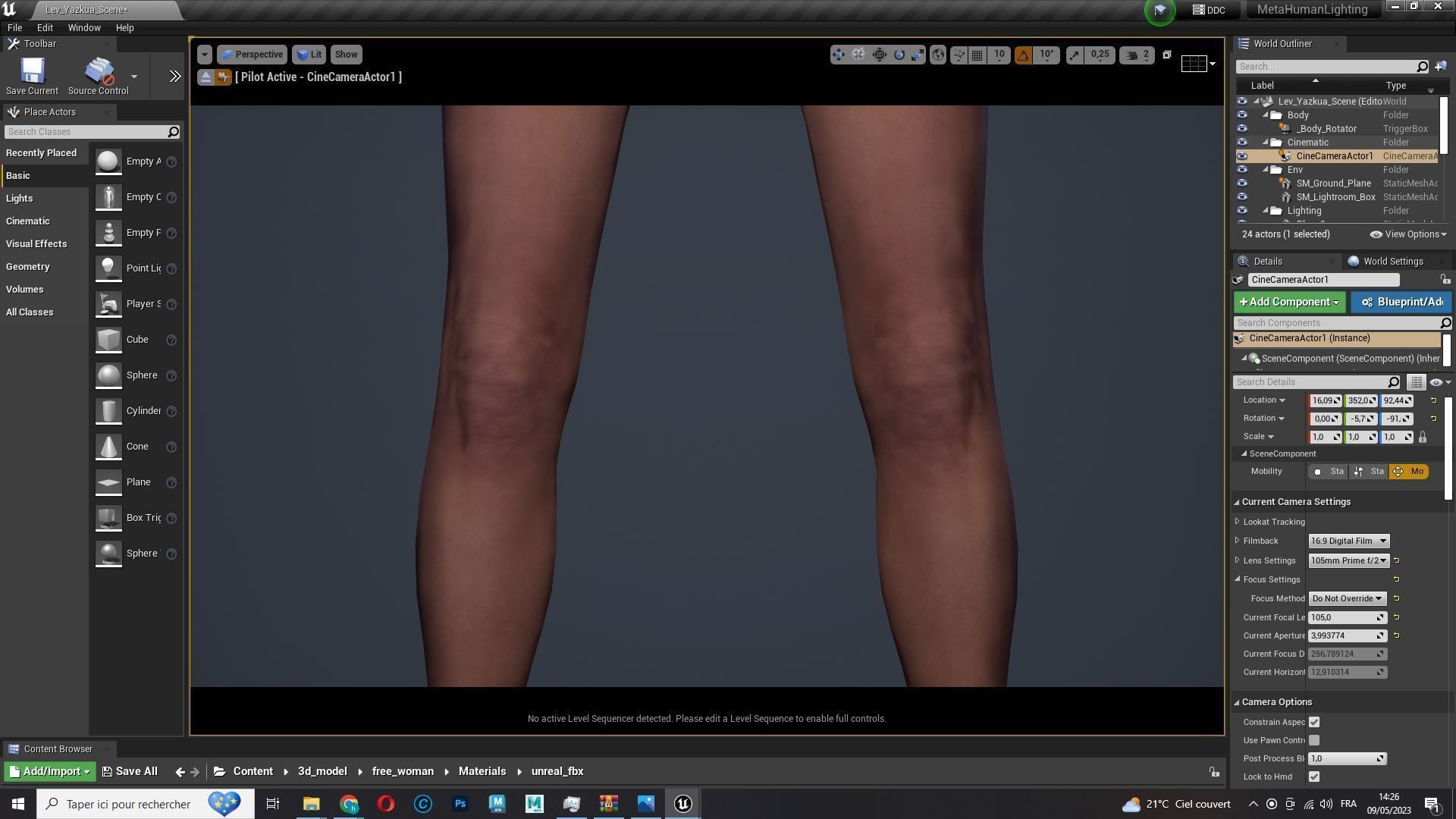This screenshot has width=1456, height=819.
Task: Open the Filmback 16:9 Digital Film dropdown
Action: (1348, 541)
